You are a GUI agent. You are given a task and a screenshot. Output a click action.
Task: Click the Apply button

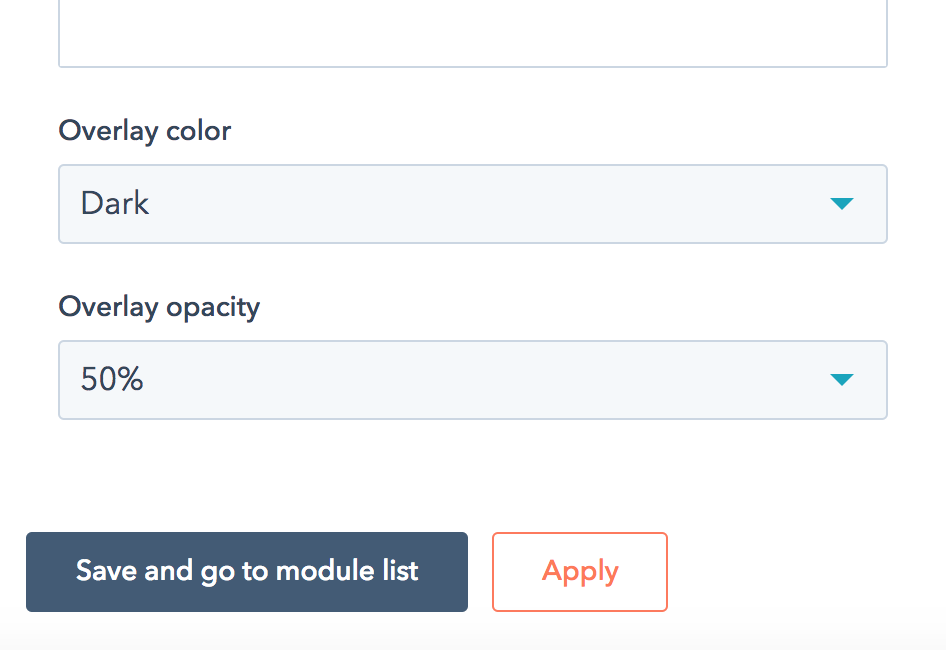(x=580, y=571)
